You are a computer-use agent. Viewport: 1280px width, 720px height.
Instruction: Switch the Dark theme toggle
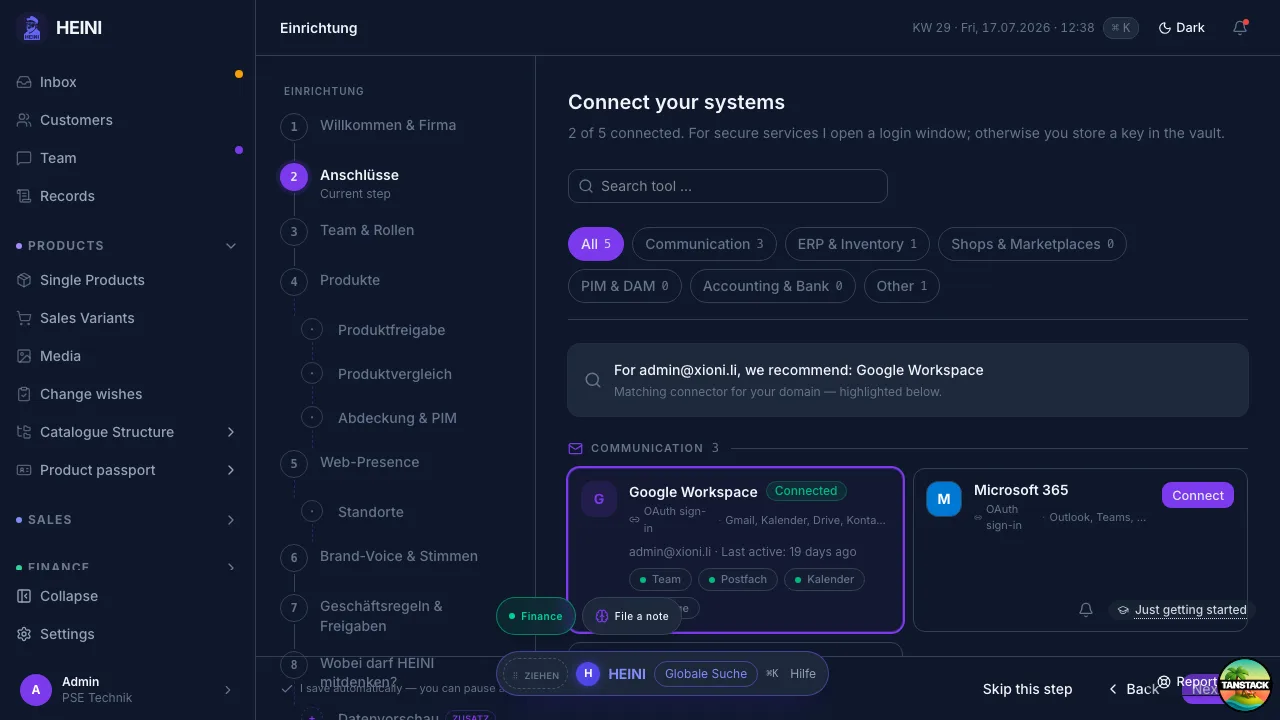tap(1181, 28)
